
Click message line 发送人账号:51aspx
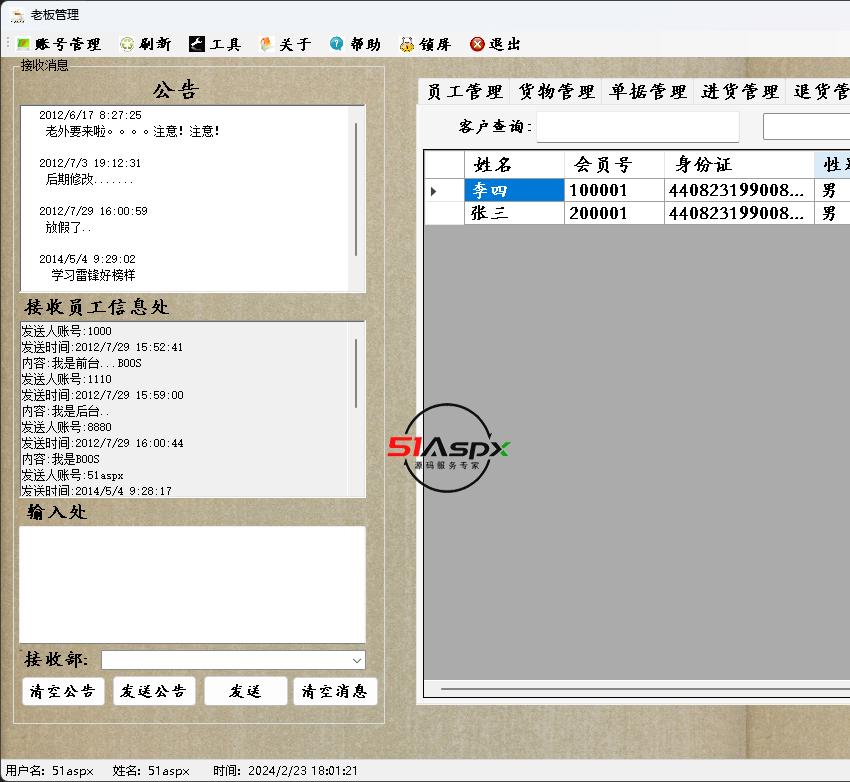coord(72,475)
